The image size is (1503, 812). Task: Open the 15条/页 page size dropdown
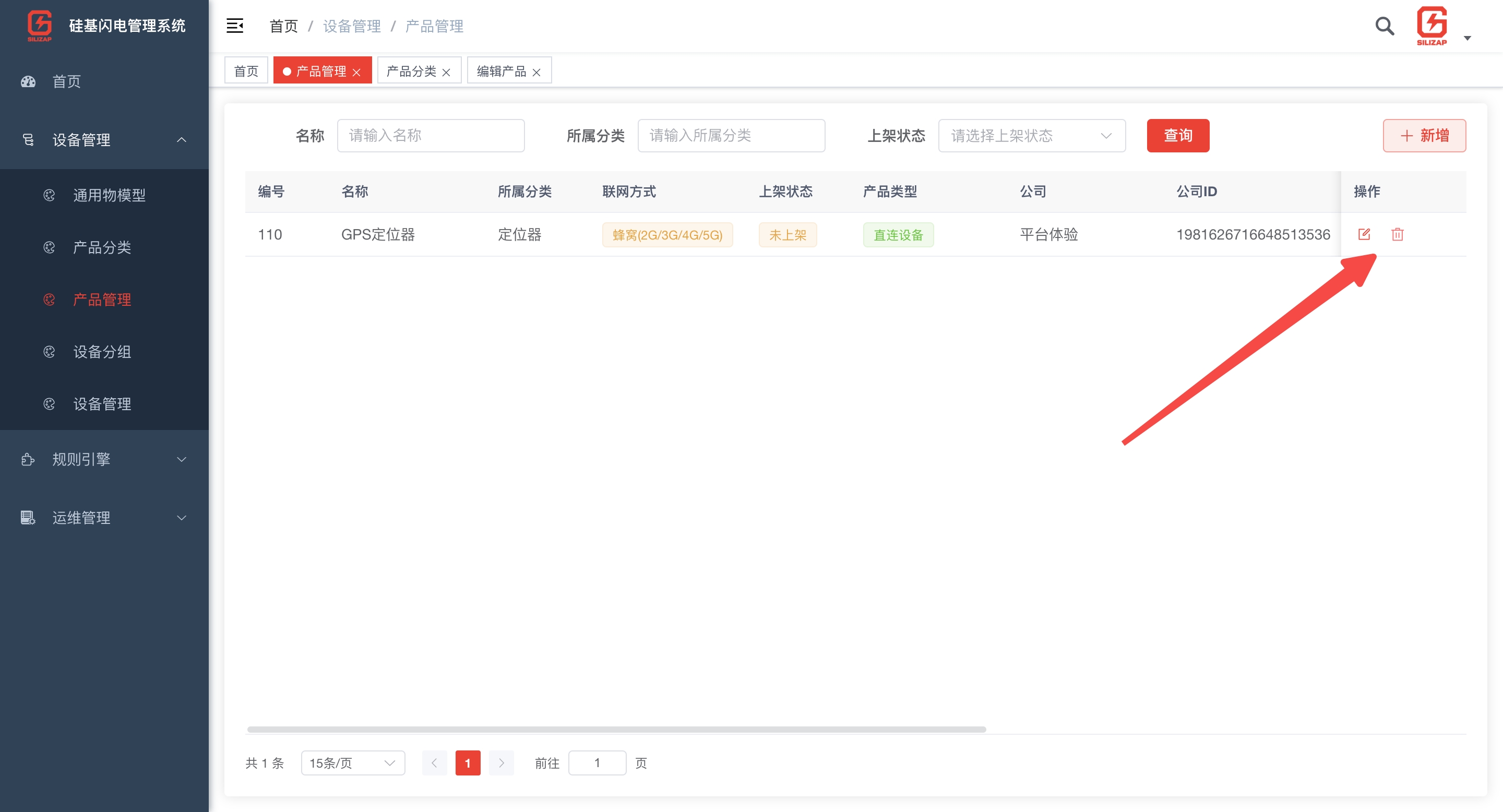pos(352,762)
